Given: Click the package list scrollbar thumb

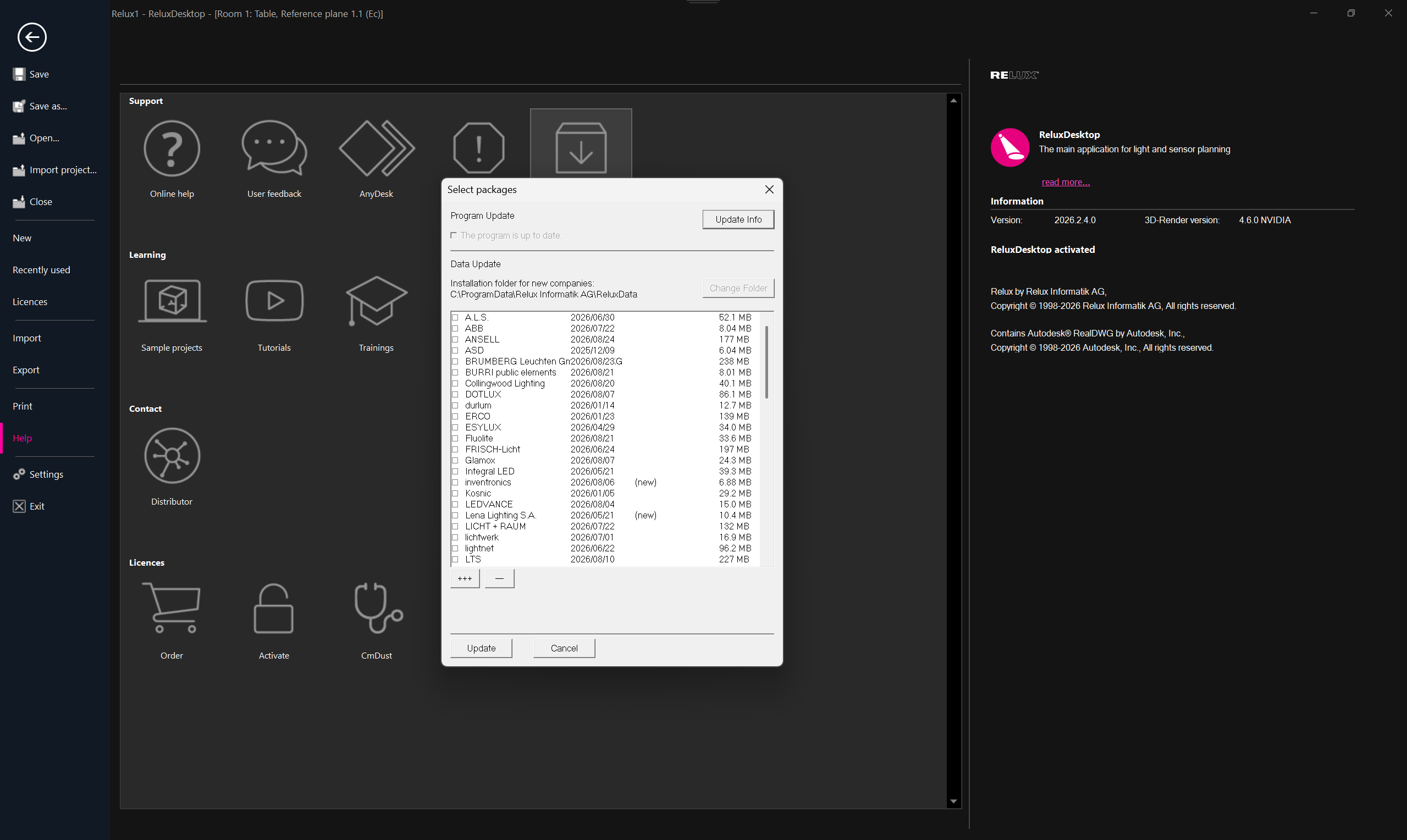Looking at the screenshot, I should point(767,362).
